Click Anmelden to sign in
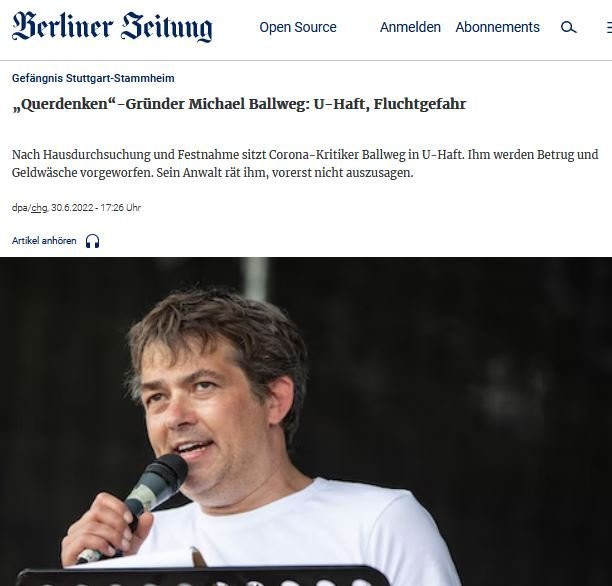Viewport: 612px width, 586px height. (x=410, y=27)
